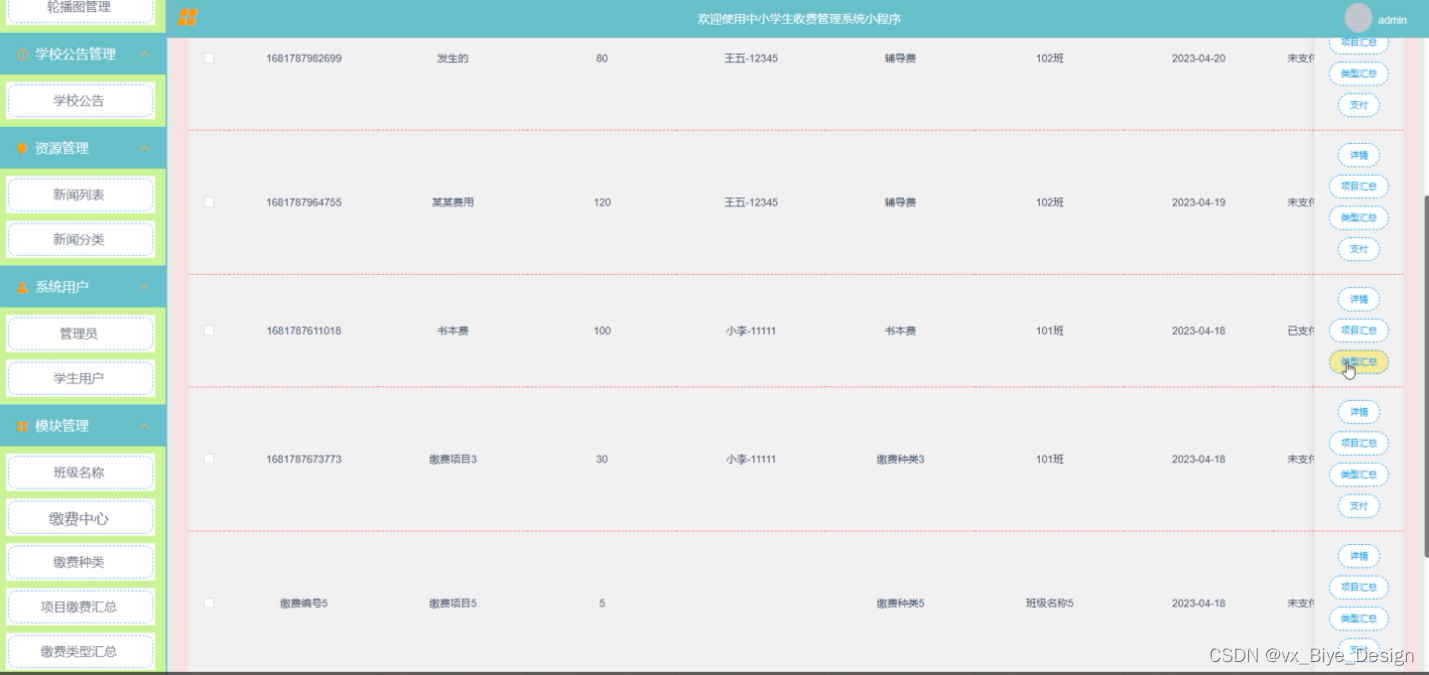Viewport: 1429px width, 675px height.
Task: Click the cell 缴费种类3
Action: [x=900, y=459]
